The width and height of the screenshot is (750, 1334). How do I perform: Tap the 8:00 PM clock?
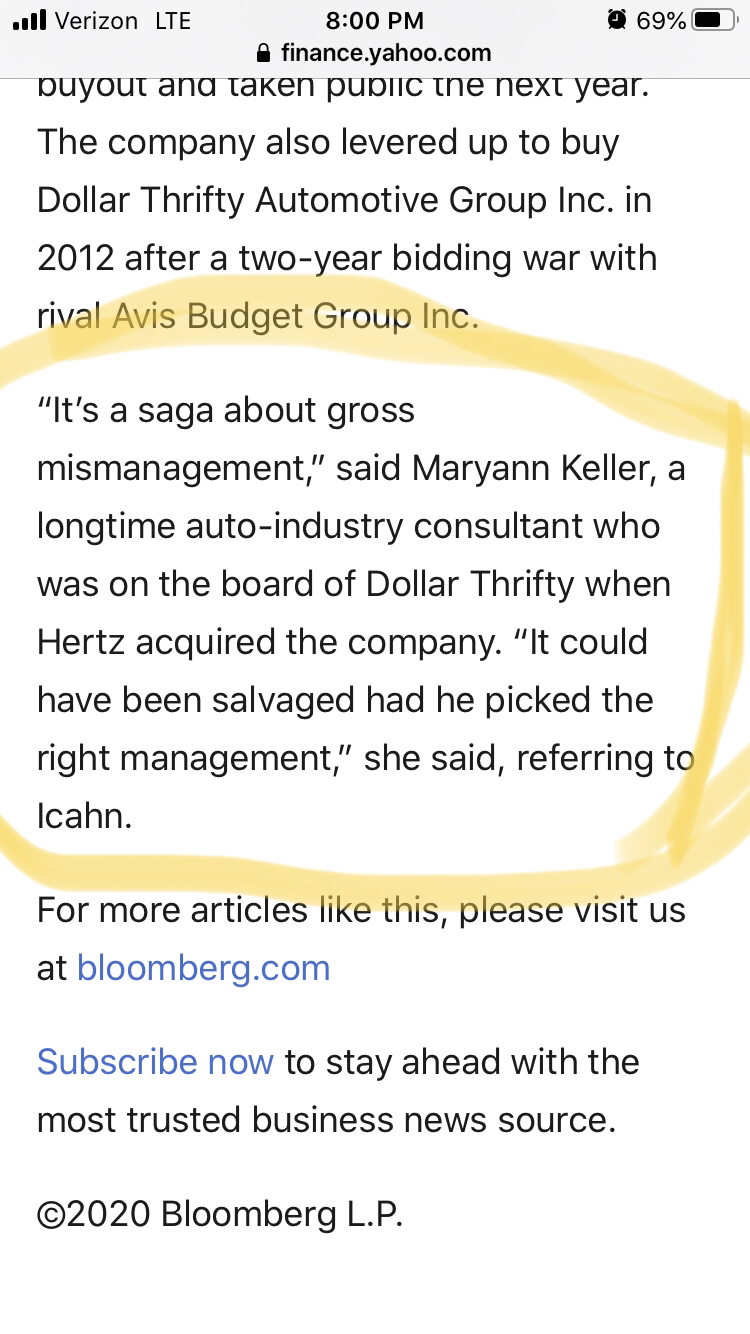[x=375, y=20]
